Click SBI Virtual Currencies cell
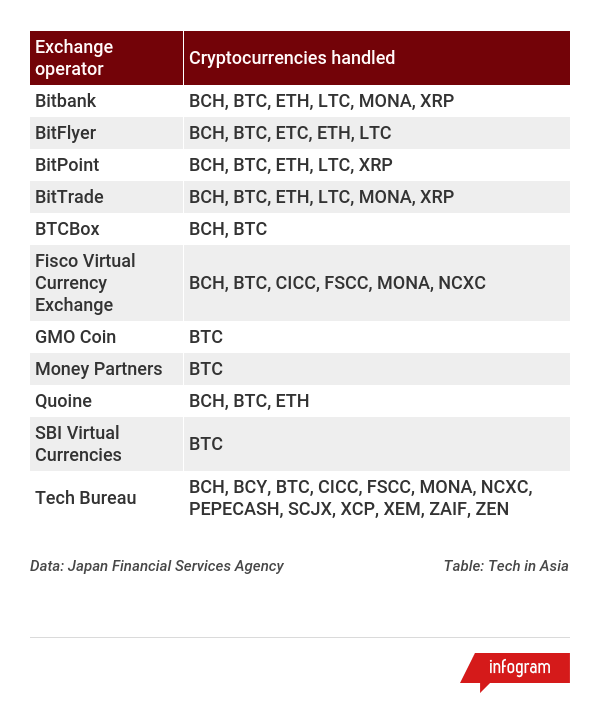The width and height of the screenshot is (600, 711). point(106,444)
